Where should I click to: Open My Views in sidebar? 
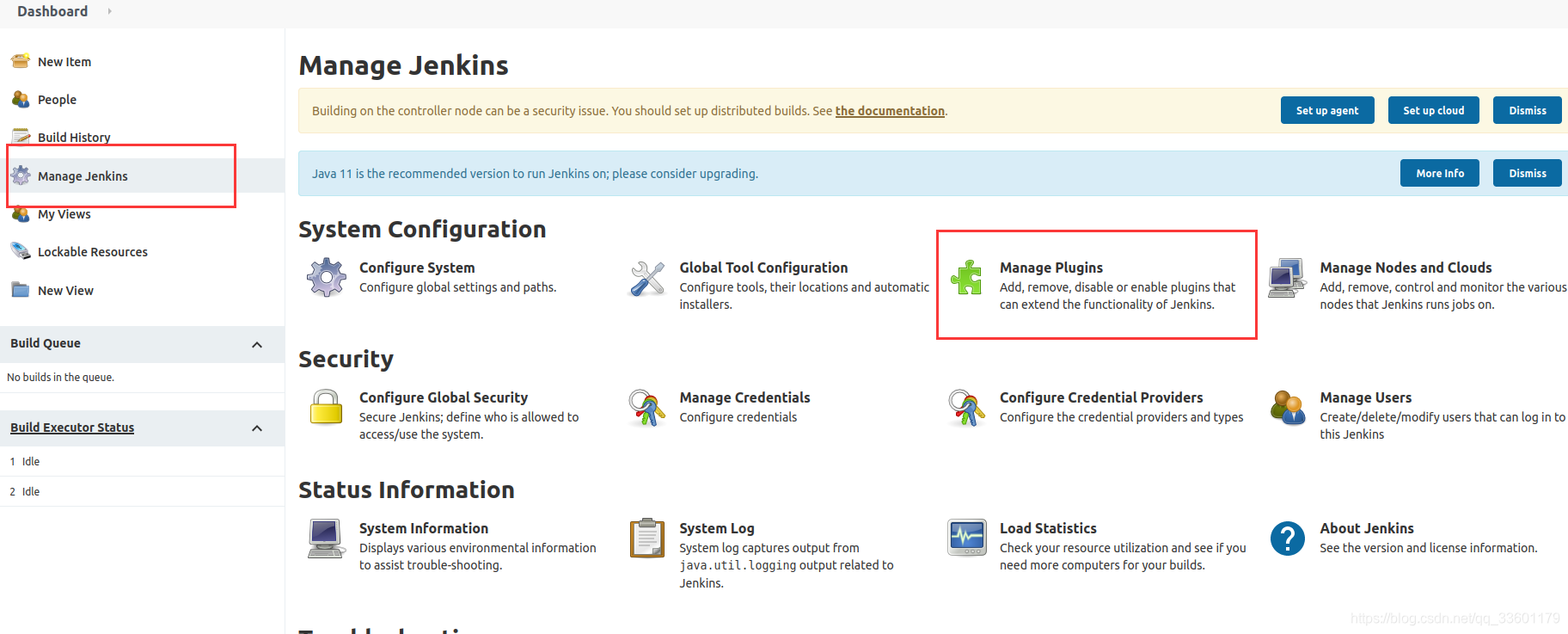[64, 214]
